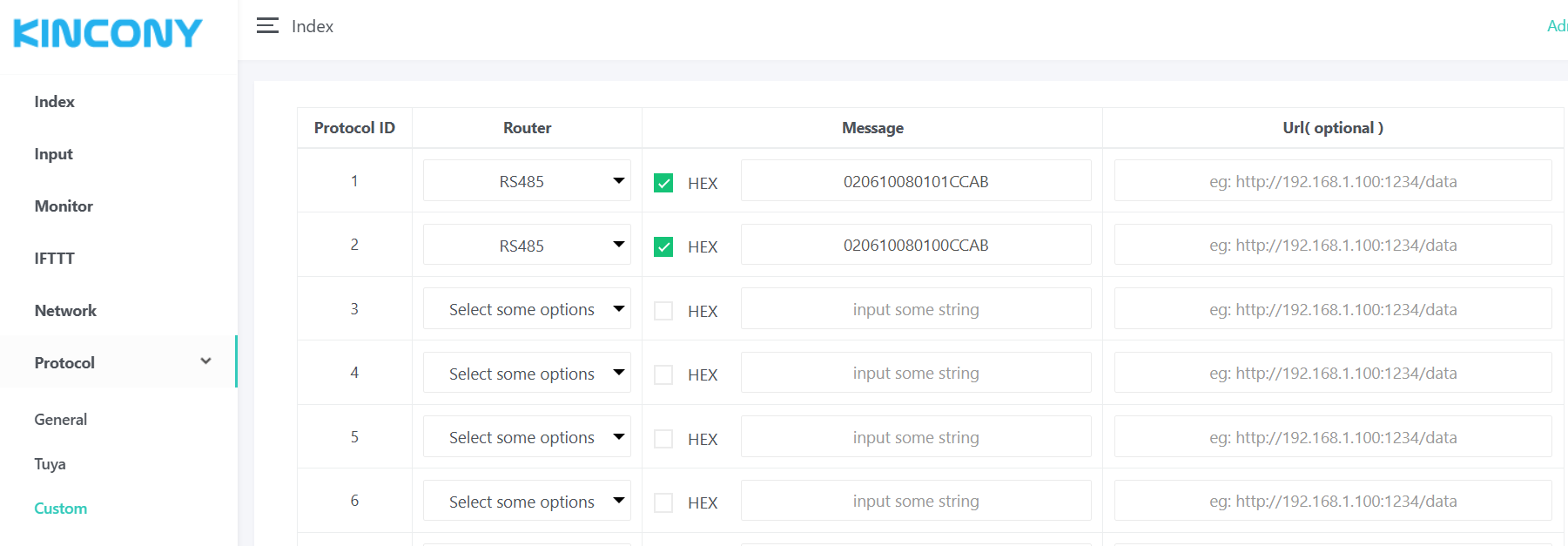1568x546 pixels.
Task: Tick HEX checkbox in row 5
Action: [663, 439]
